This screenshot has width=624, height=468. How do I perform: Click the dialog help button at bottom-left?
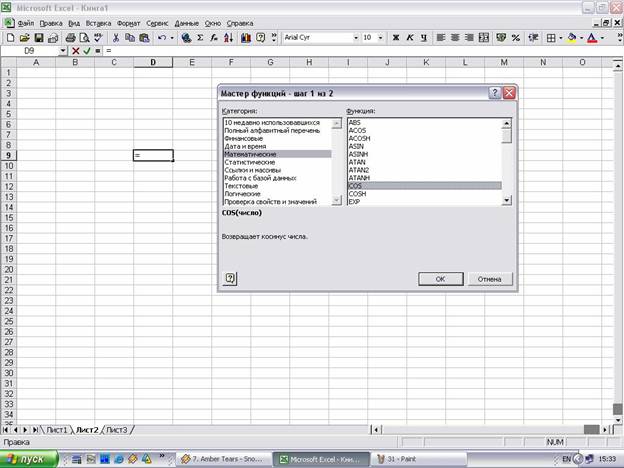pos(230,278)
